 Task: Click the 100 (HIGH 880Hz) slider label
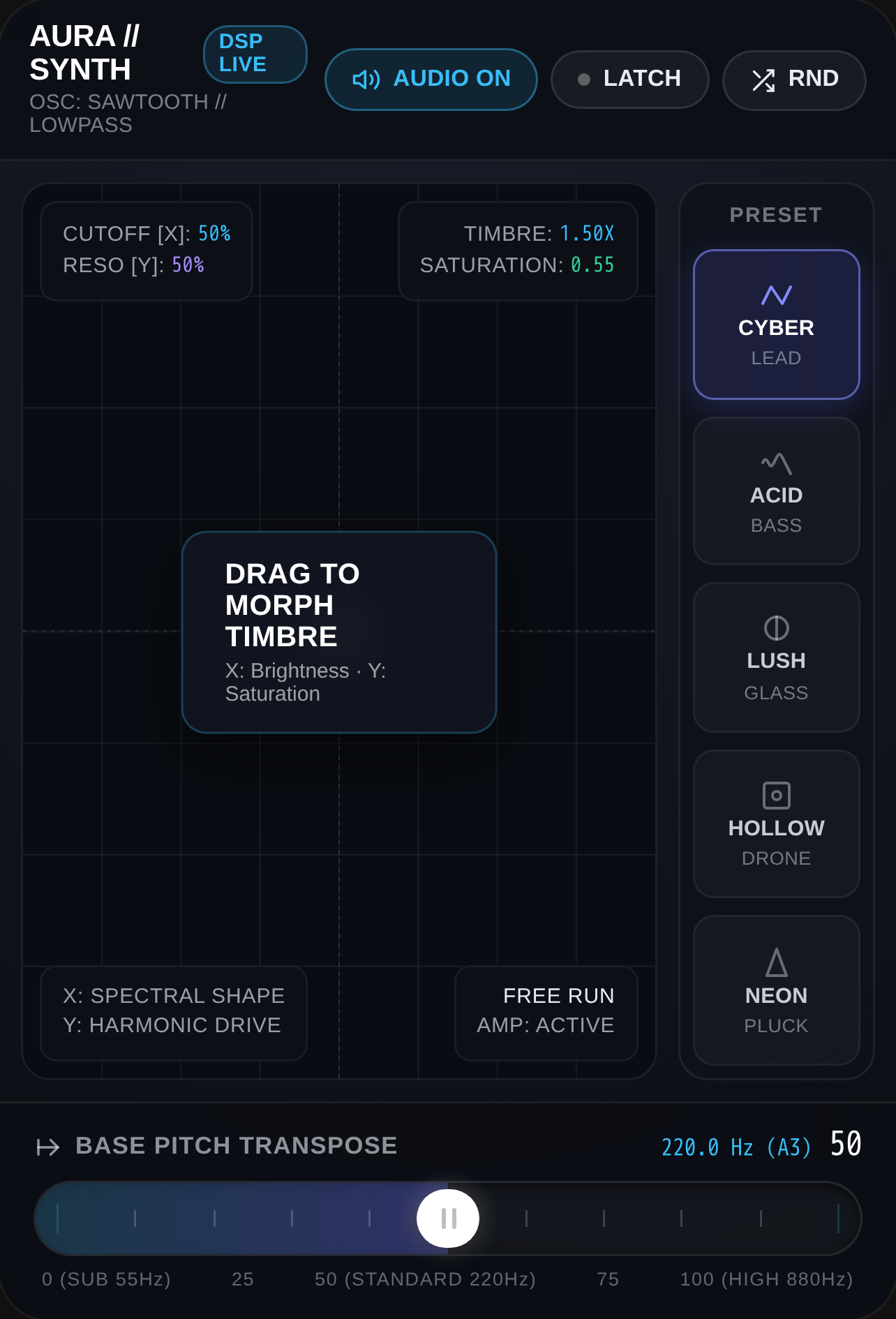(766, 1279)
